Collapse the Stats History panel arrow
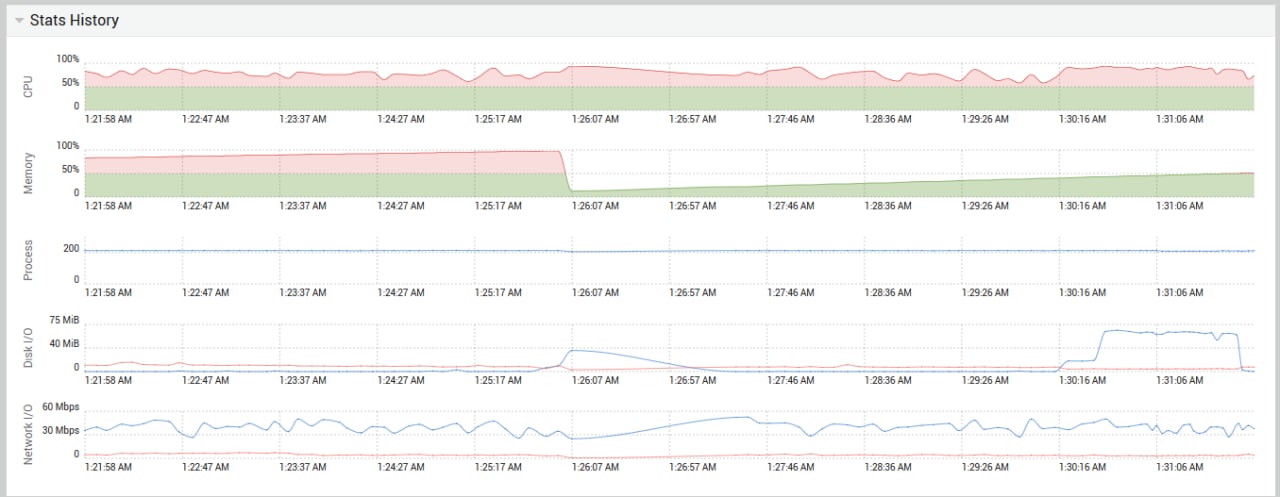This screenshot has width=1280, height=497. pyautogui.click(x=19, y=20)
